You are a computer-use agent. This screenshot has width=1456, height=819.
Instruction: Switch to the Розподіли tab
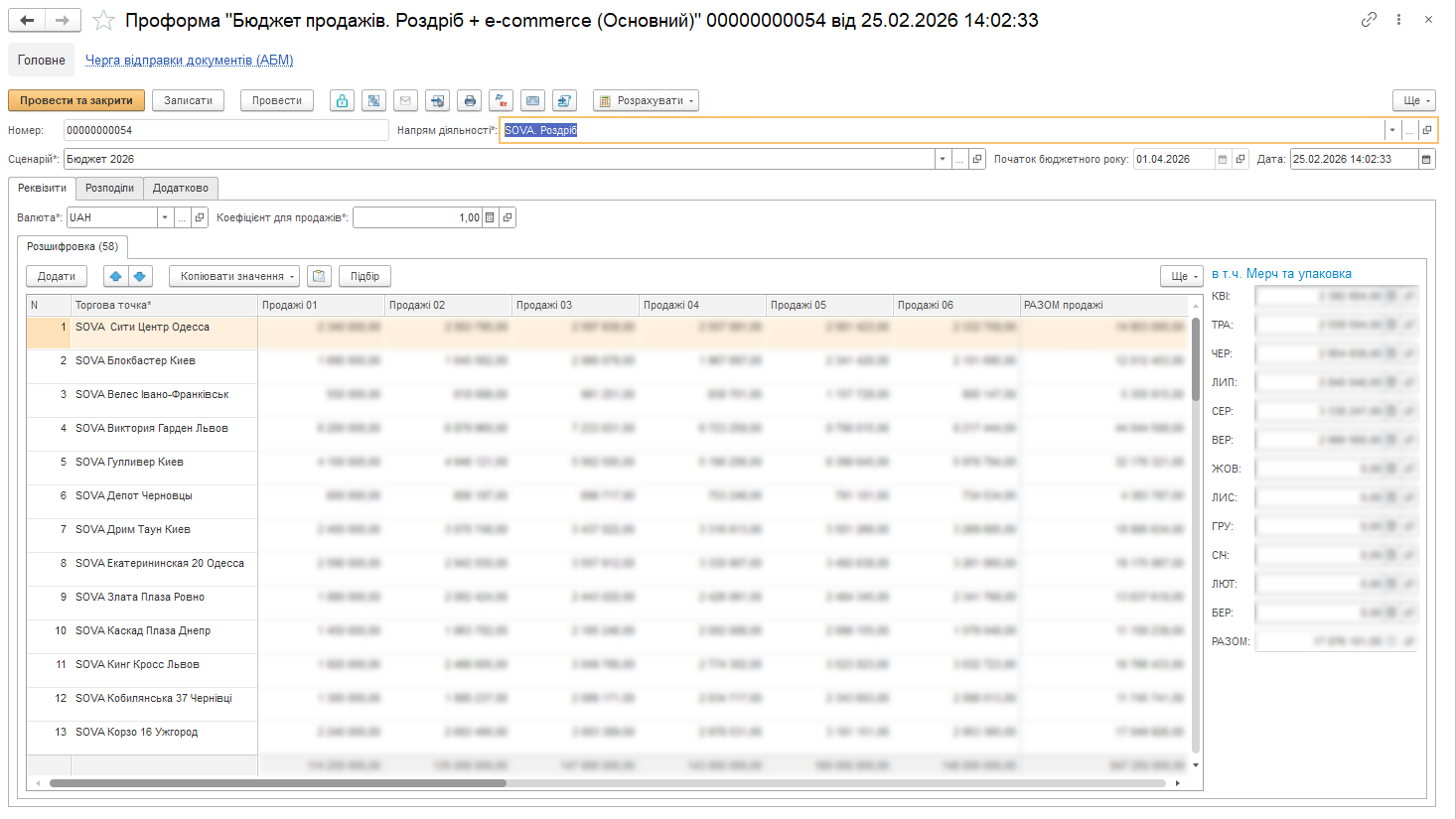click(109, 188)
